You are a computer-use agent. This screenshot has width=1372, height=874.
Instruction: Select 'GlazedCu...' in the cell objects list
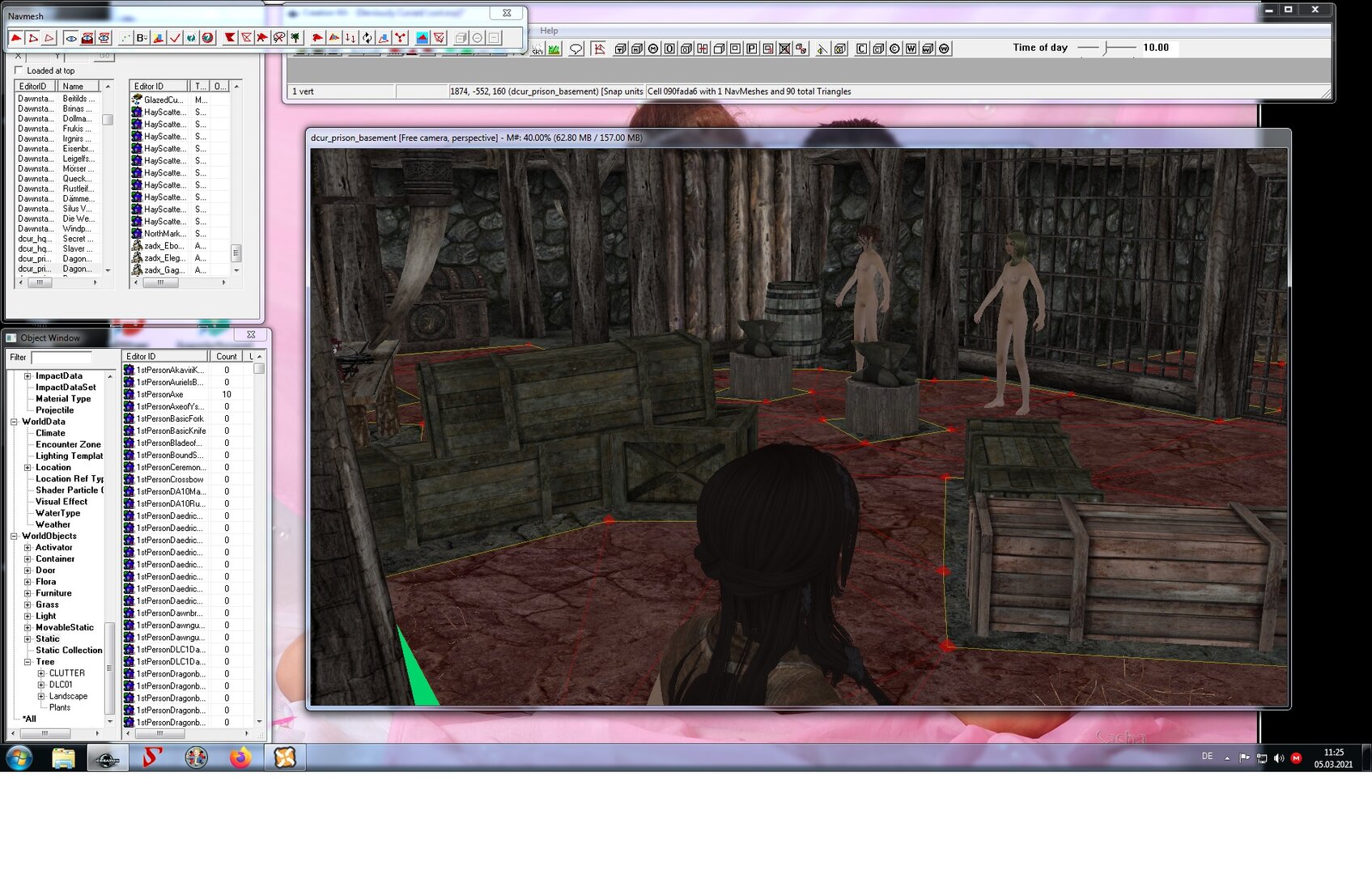pyautogui.click(x=164, y=100)
